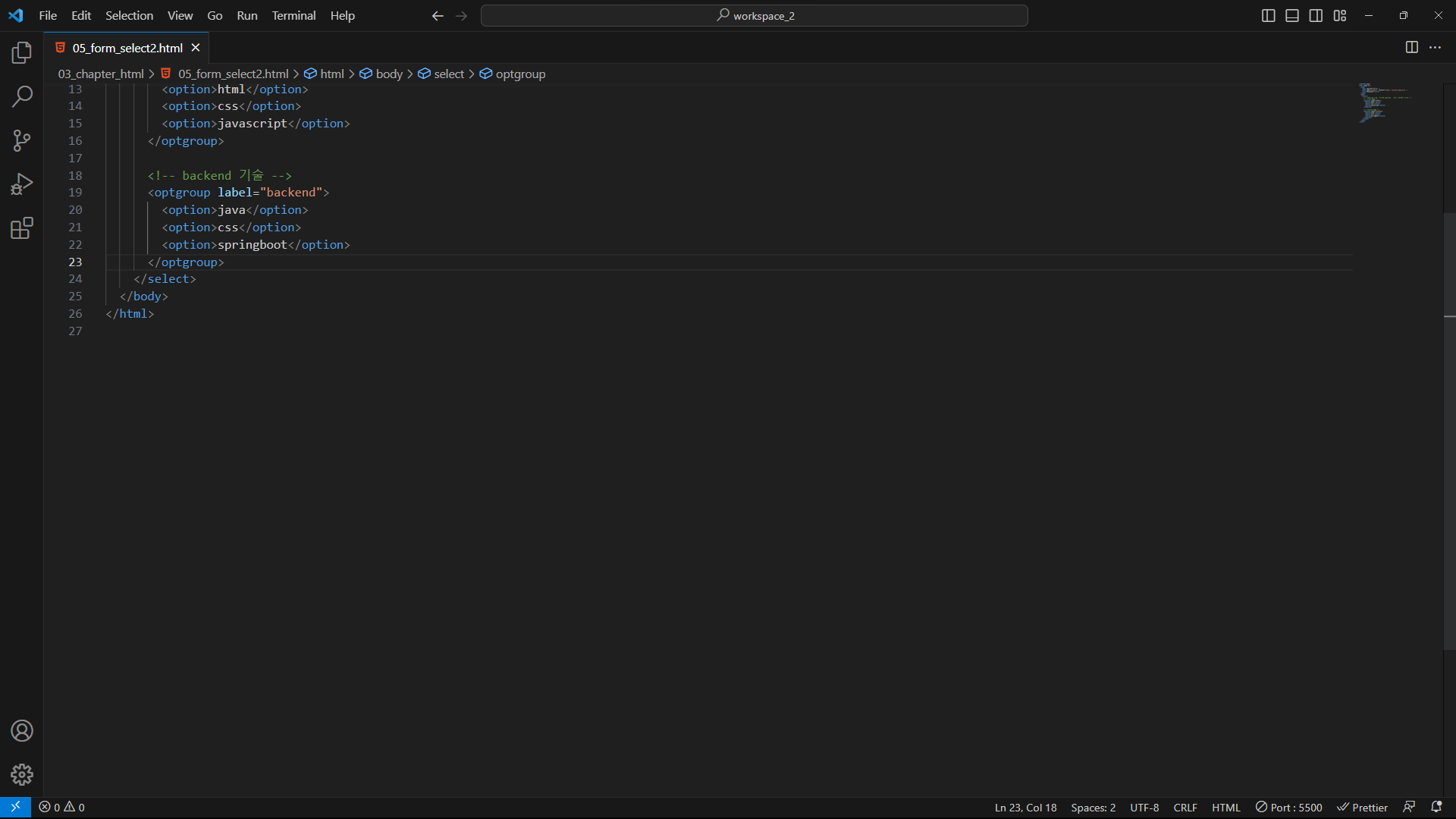This screenshot has height=819, width=1456.
Task: Click the Prettier status bar button
Action: click(x=1362, y=808)
